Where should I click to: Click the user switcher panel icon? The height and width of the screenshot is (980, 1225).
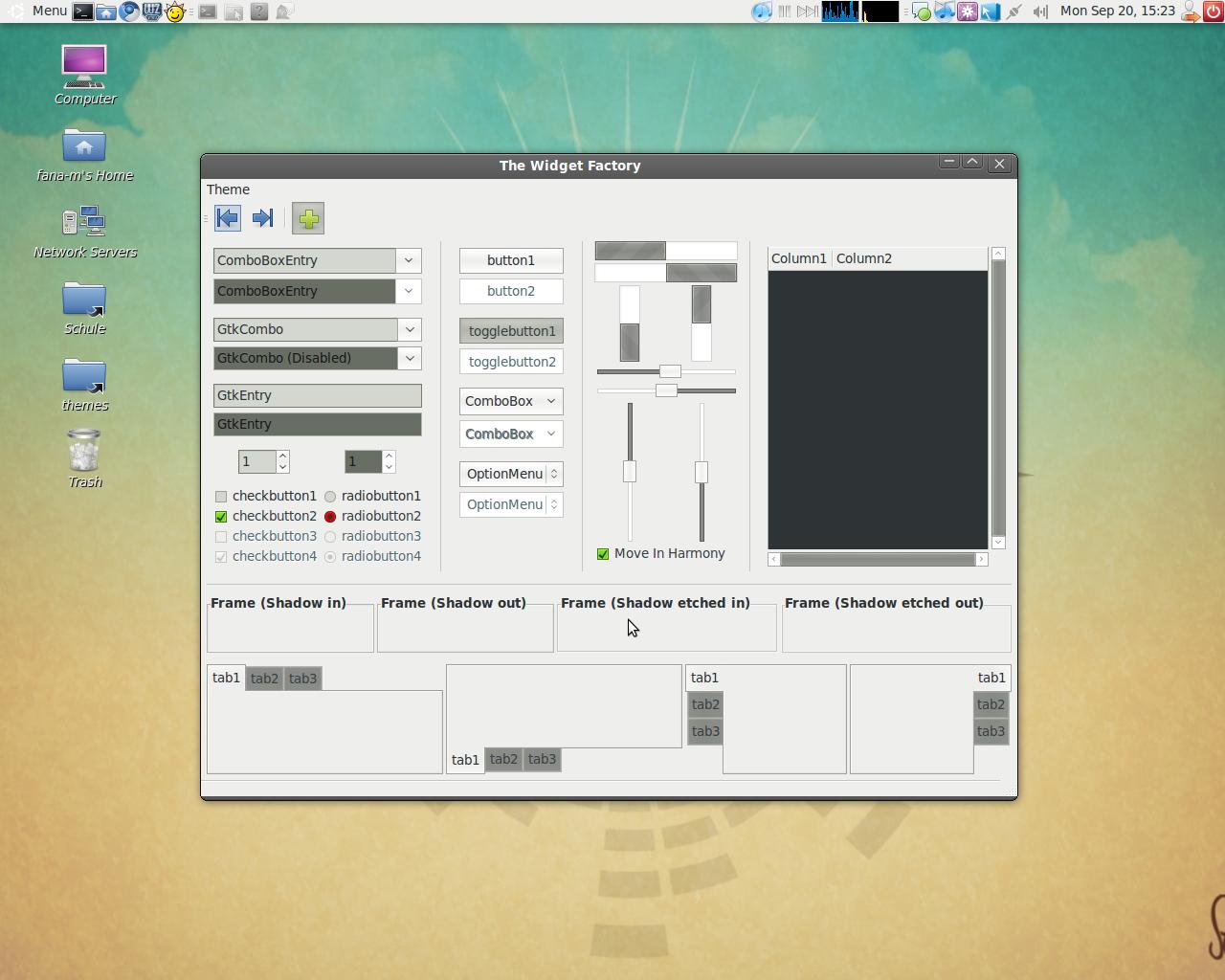tap(1192, 11)
